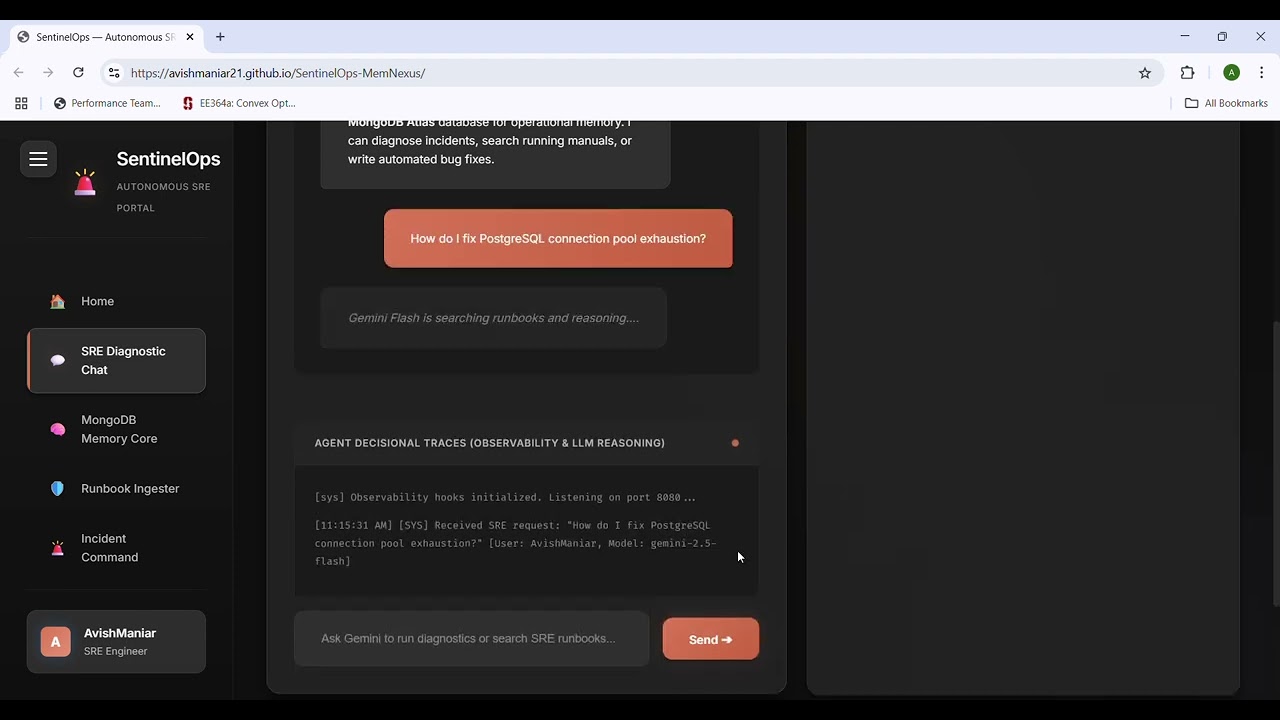Open a new browser tab
The width and height of the screenshot is (1280, 720).
pyautogui.click(x=220, y=37)
